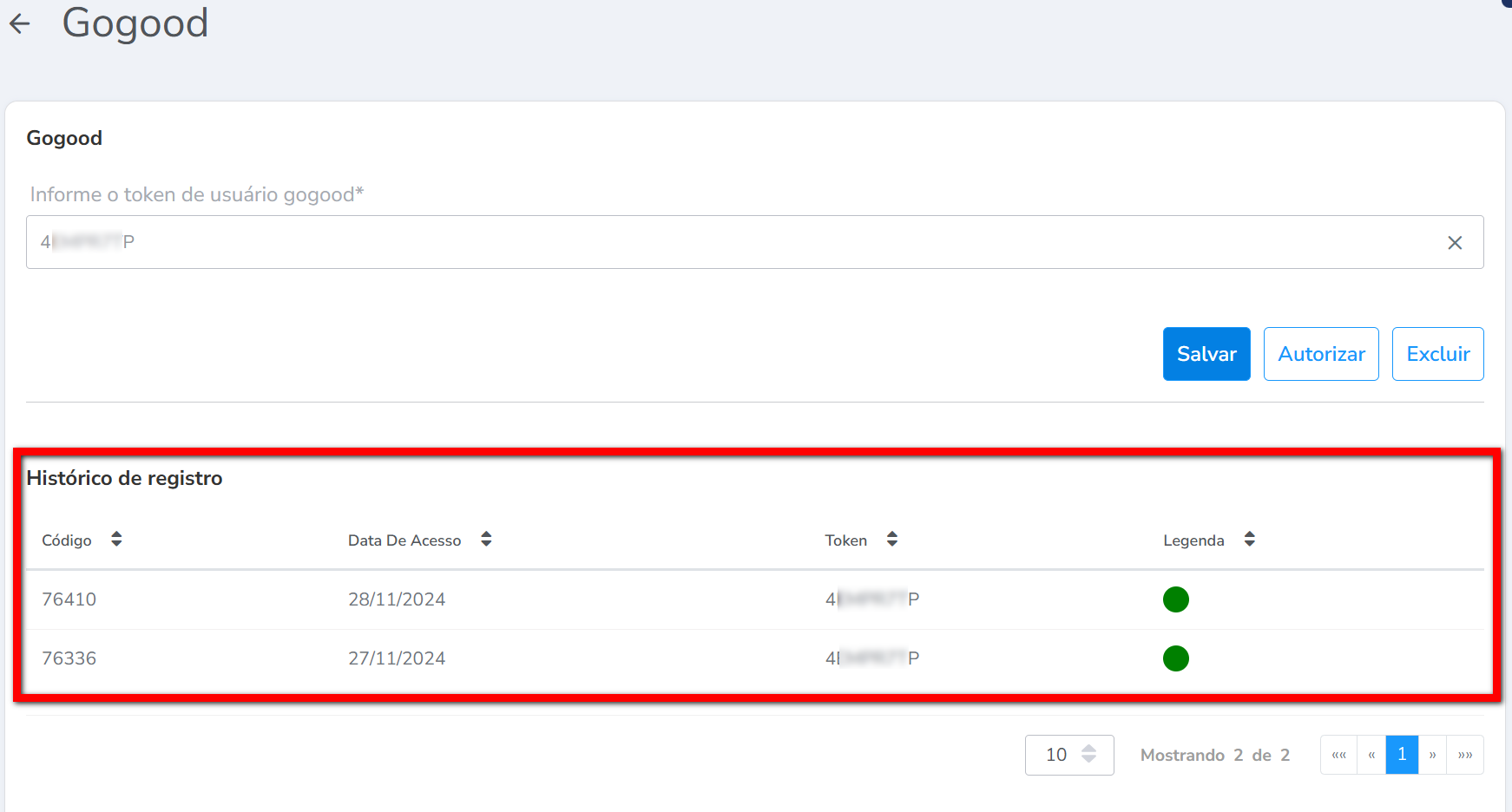
Task: Click green status dot for record 76336
Action: coord(1175,658)
